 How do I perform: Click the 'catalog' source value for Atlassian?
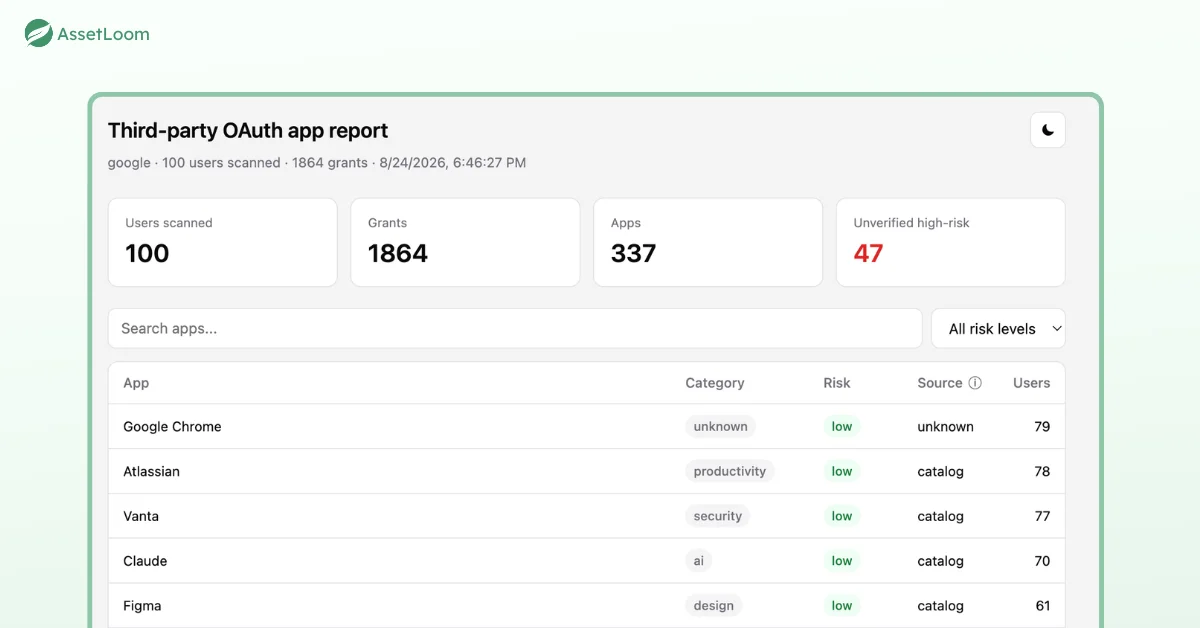[x=940, y=471]
